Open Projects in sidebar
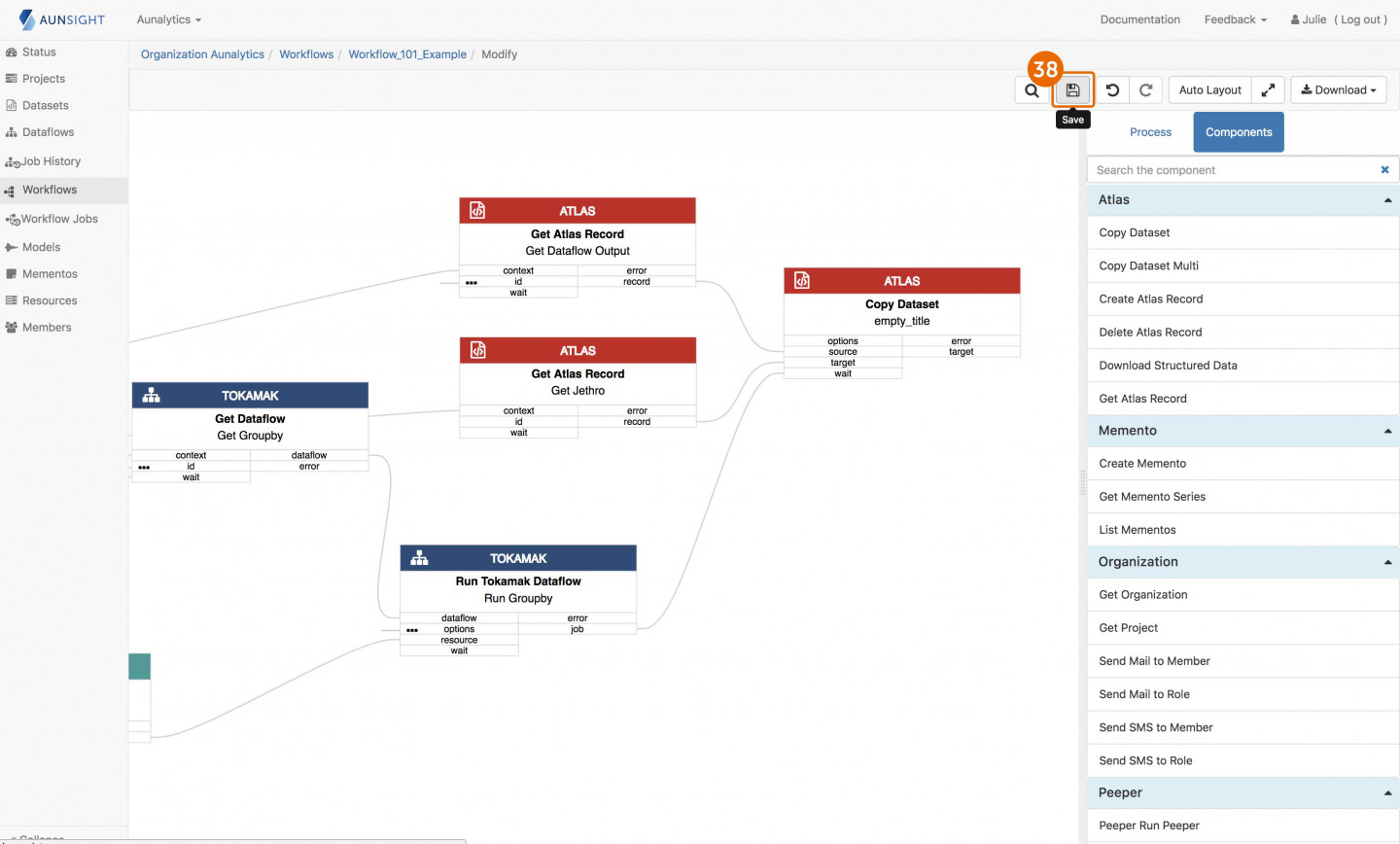 (44, 79)
